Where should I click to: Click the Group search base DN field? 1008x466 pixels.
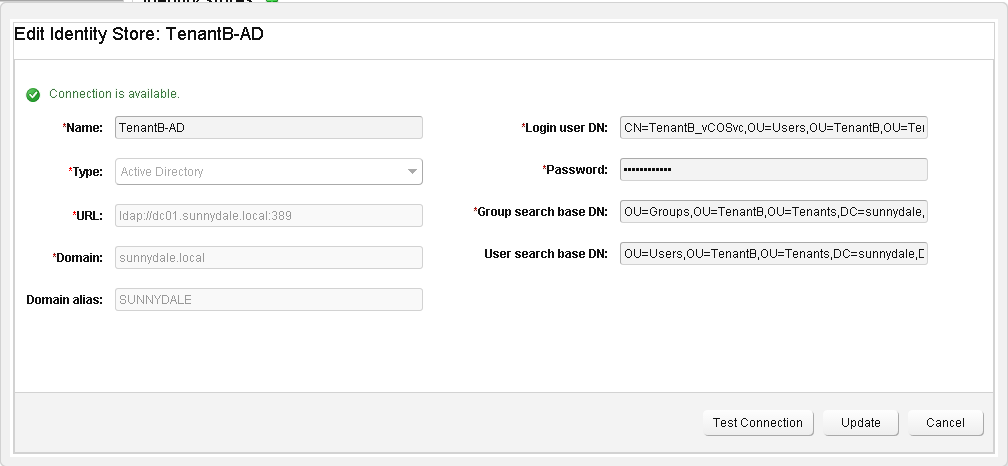[773, 211]
